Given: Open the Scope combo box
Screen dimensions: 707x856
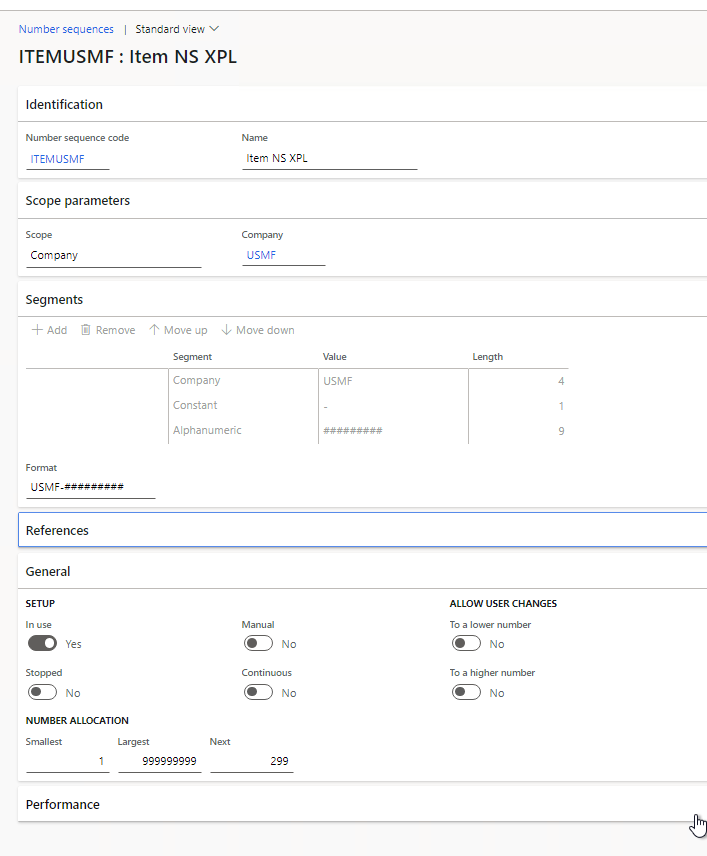Looking at the screenshot, I should (x=114, y=255).
